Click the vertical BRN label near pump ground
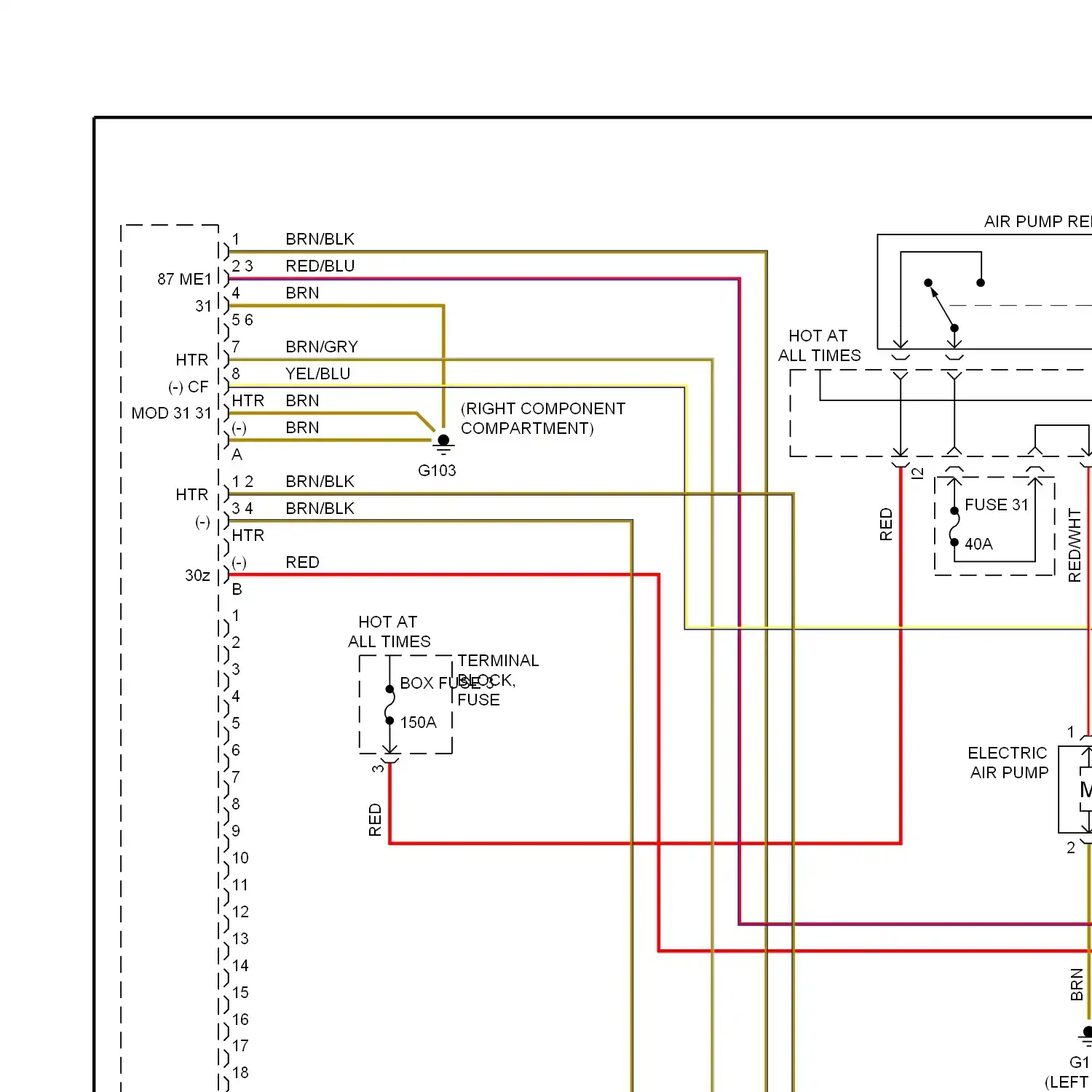 click(x=1077, y=985)
